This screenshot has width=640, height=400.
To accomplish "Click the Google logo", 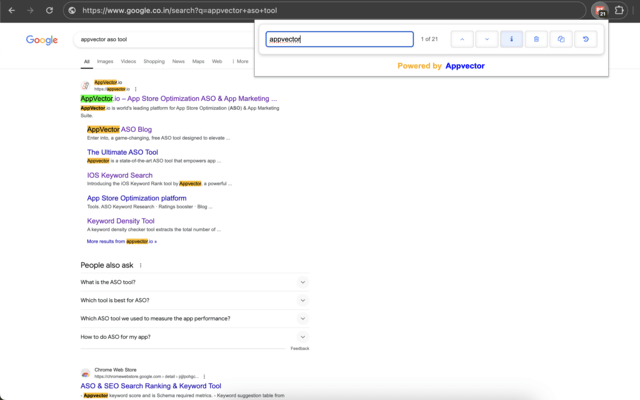I will click(42, 40).
